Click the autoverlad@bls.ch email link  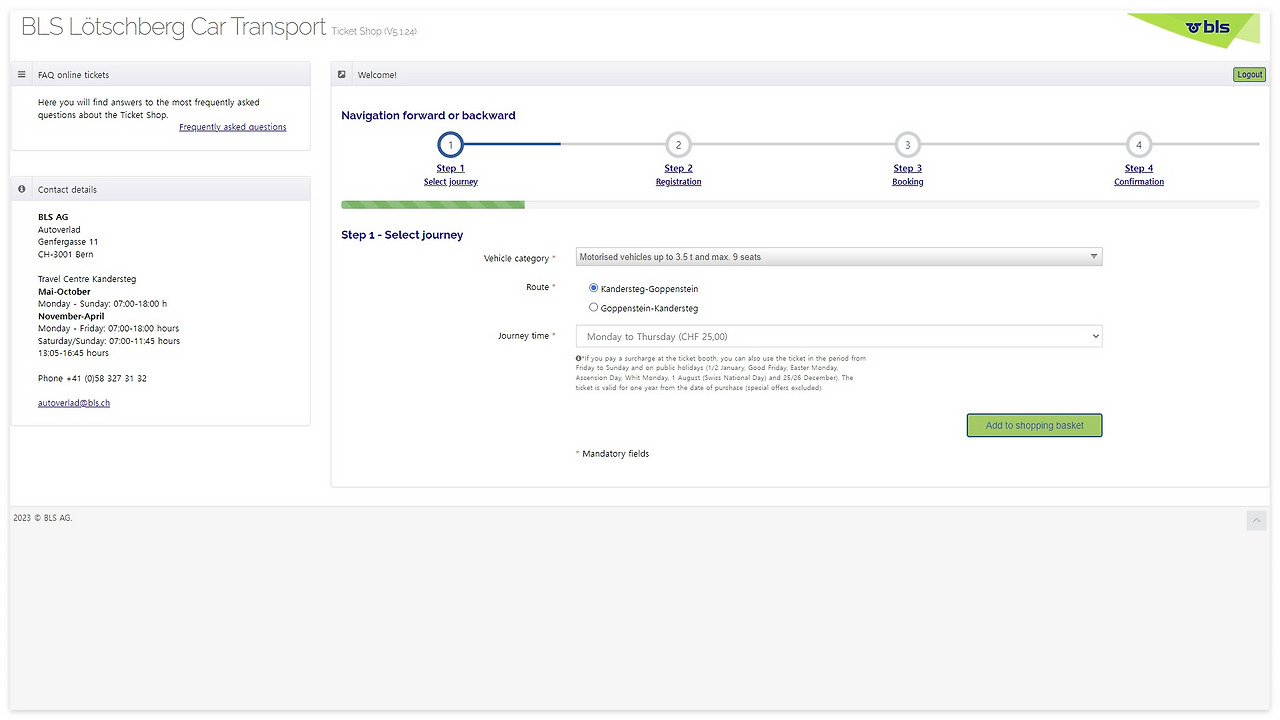74,403
